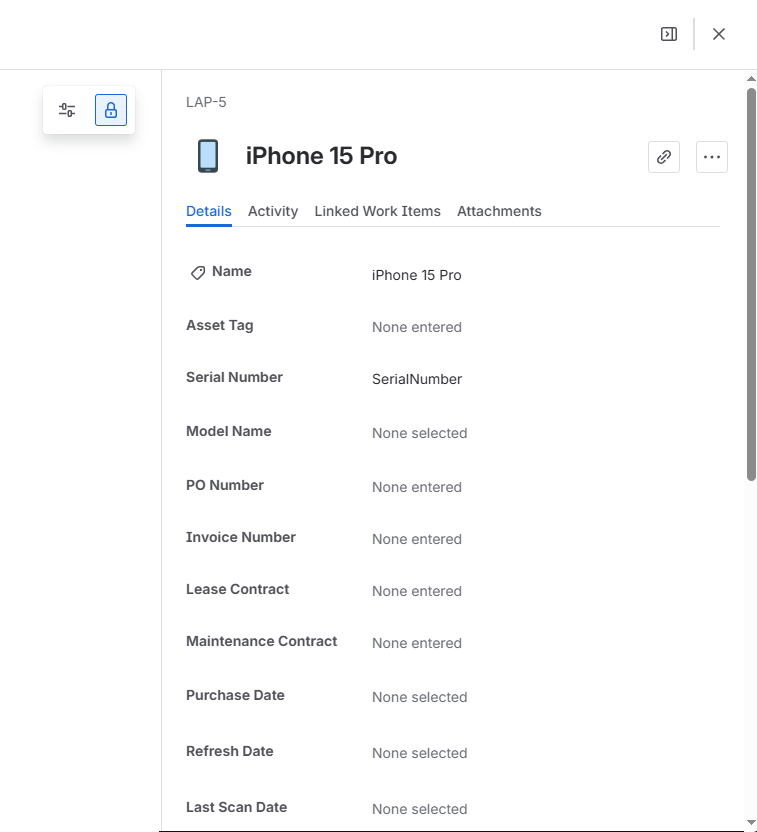Click the Model Name label
This screenshot has width=757, height=832.
pos(229,431)
